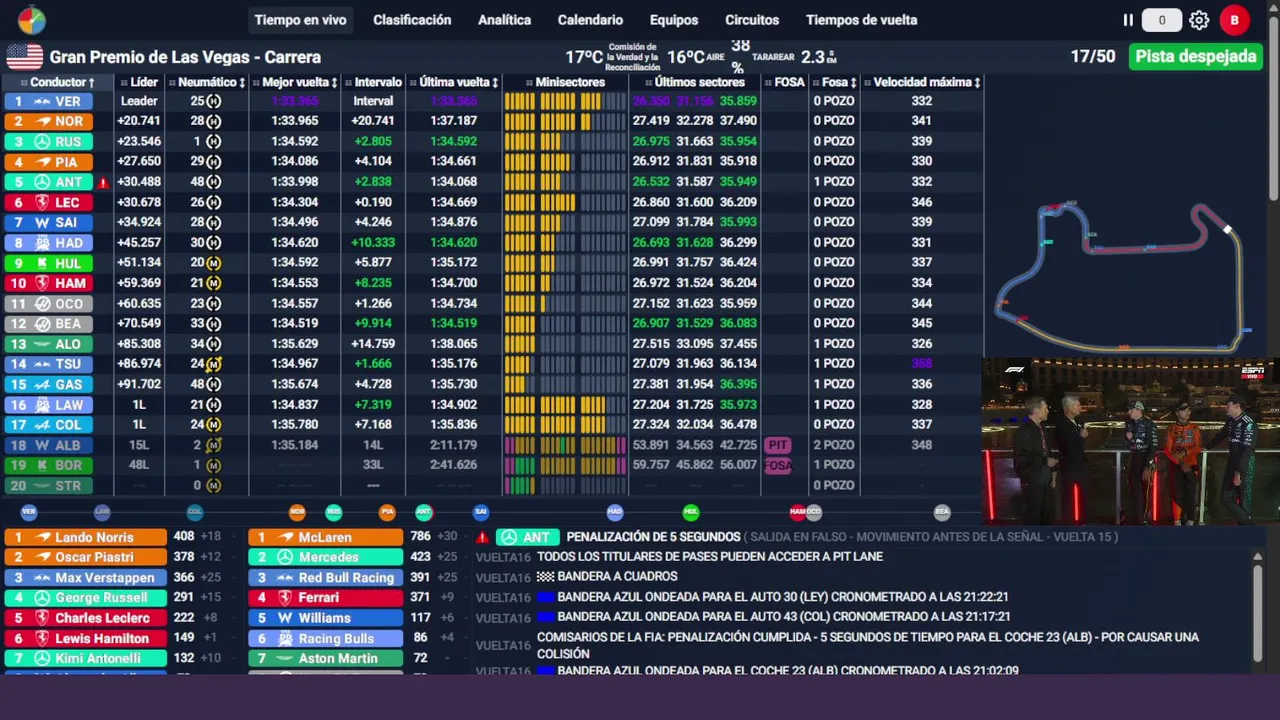Click the medium tyre icon in HUL row
The height and width of the screenshot is (720, 1280).
(x=213, y=263)
